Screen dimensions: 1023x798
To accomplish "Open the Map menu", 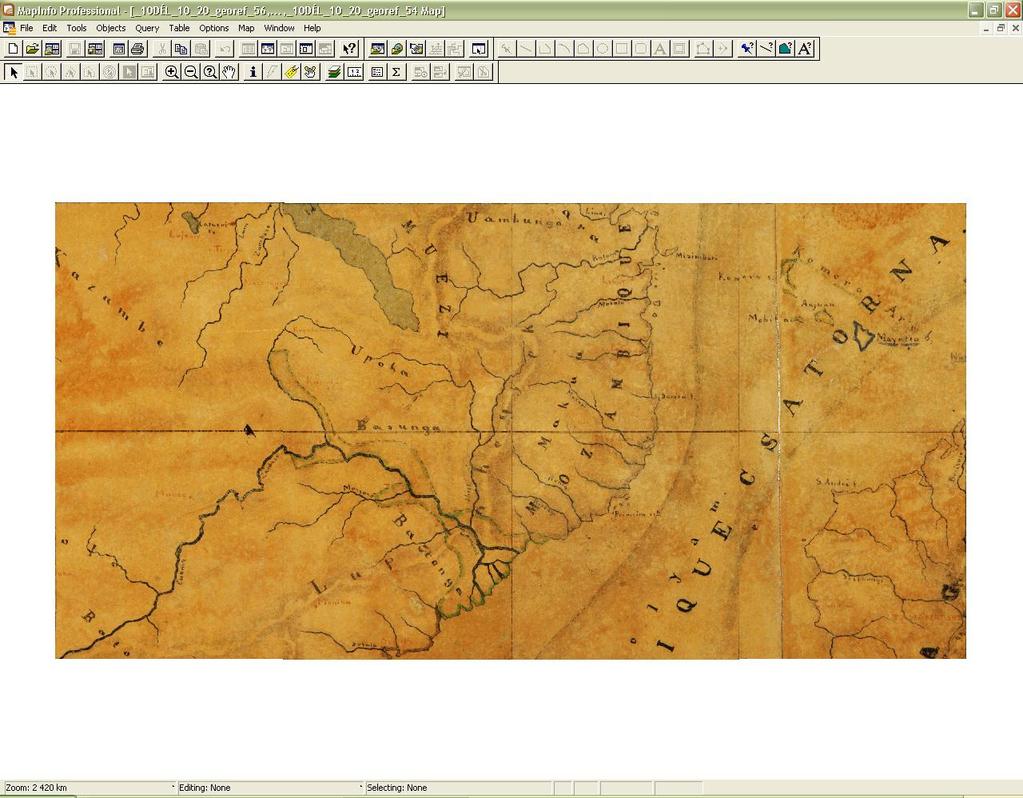I will click(246, 28).
